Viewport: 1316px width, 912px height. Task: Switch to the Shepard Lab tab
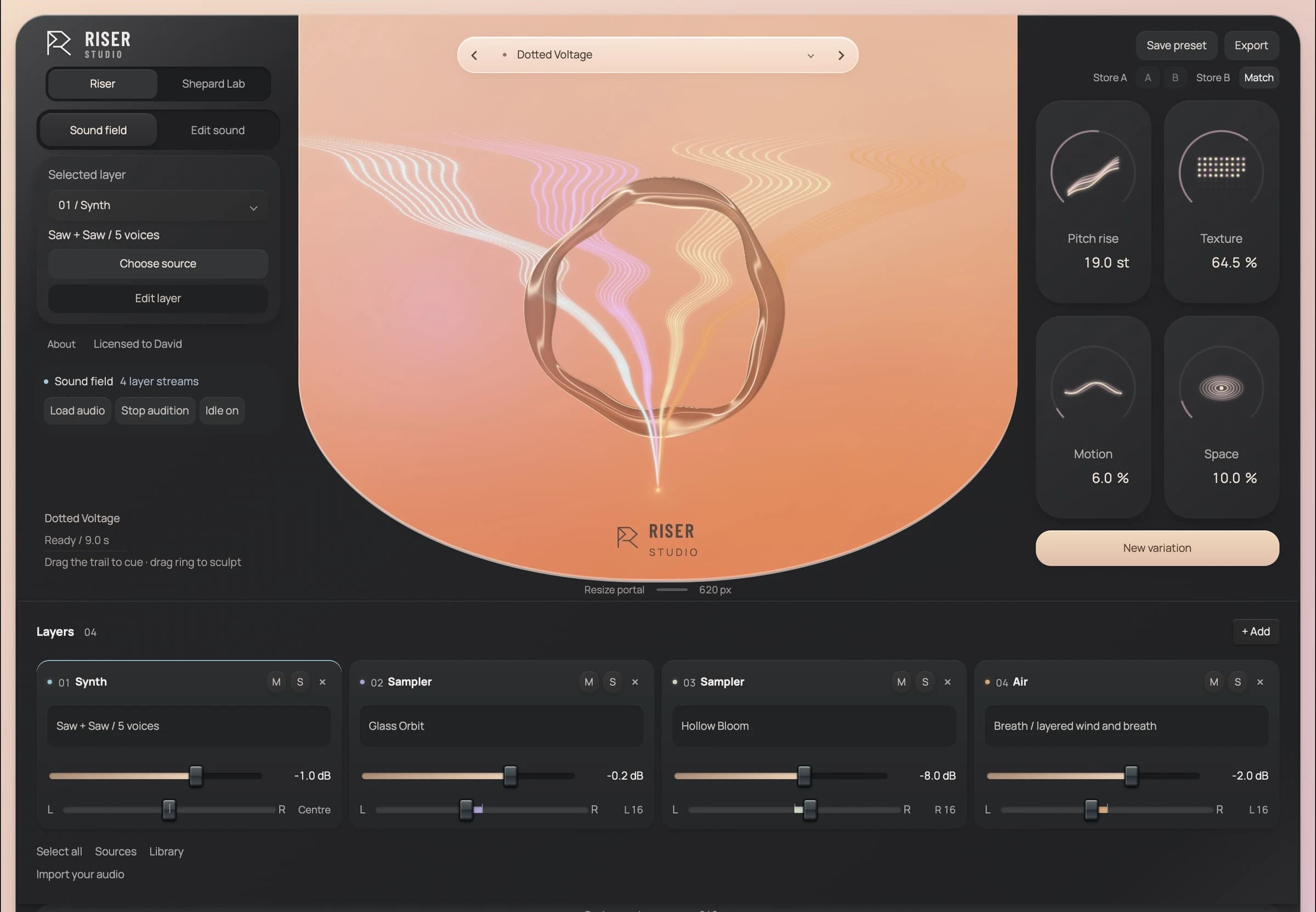214,84
